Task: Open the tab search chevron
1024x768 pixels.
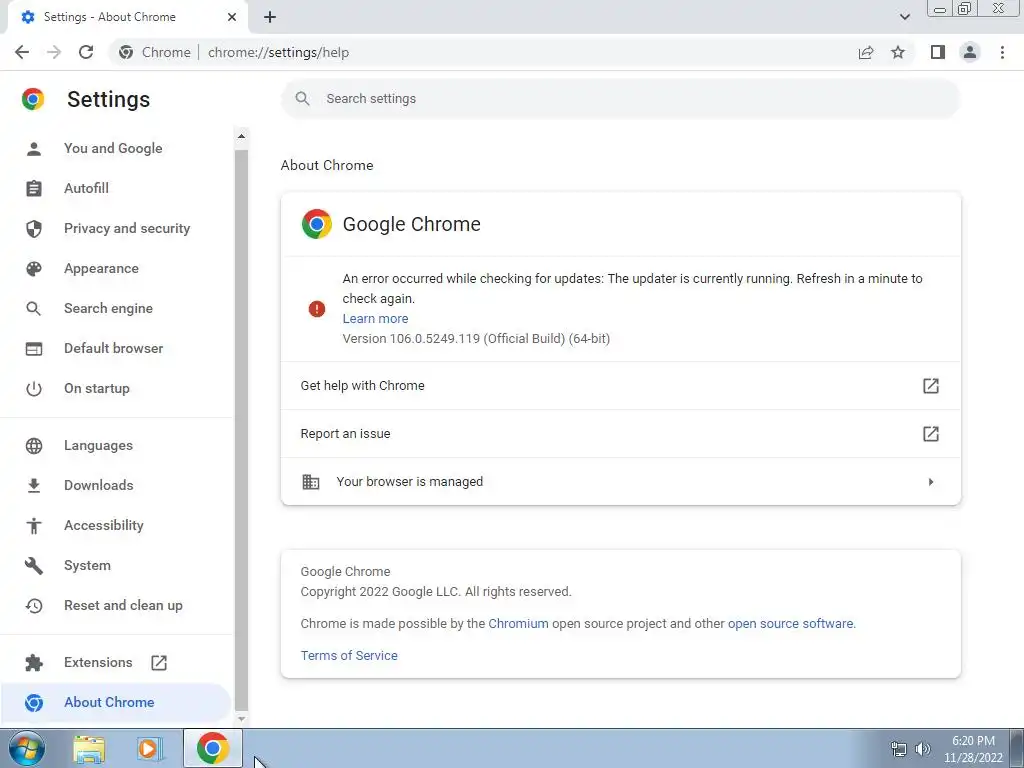Action: pos(904,17)
